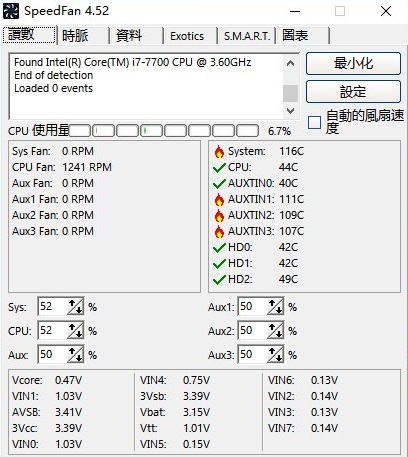Click the second CPU usage bar
This screenshot has width=408, height=457.
click(103, 131)
